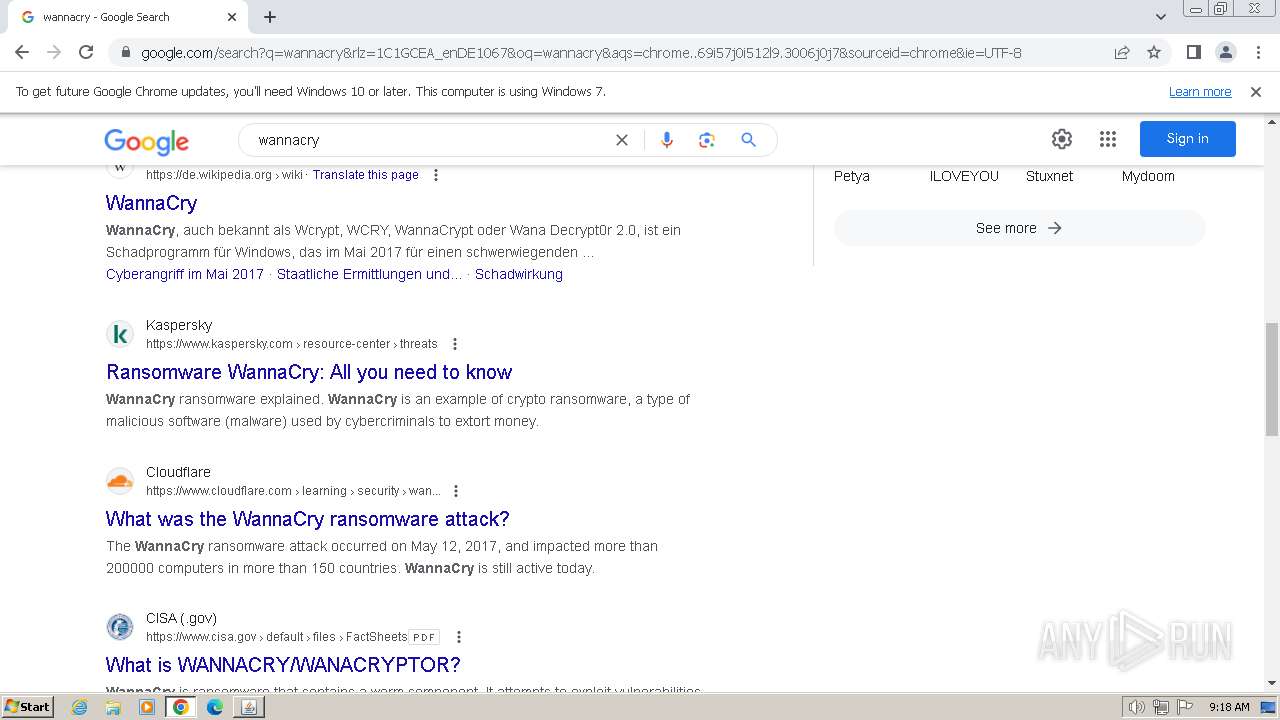
Task: Click the CISA (.gov) site name
Action: [181, 618]
